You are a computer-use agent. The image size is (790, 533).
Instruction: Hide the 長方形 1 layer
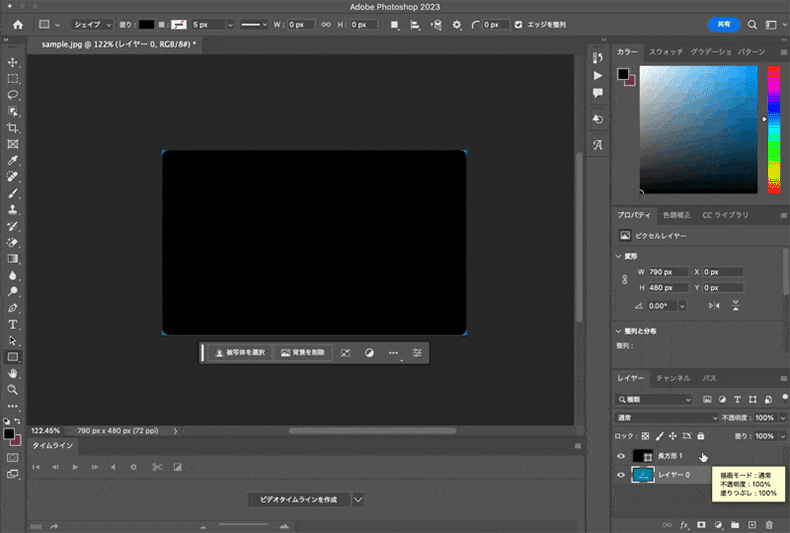[x=621, y=456]
